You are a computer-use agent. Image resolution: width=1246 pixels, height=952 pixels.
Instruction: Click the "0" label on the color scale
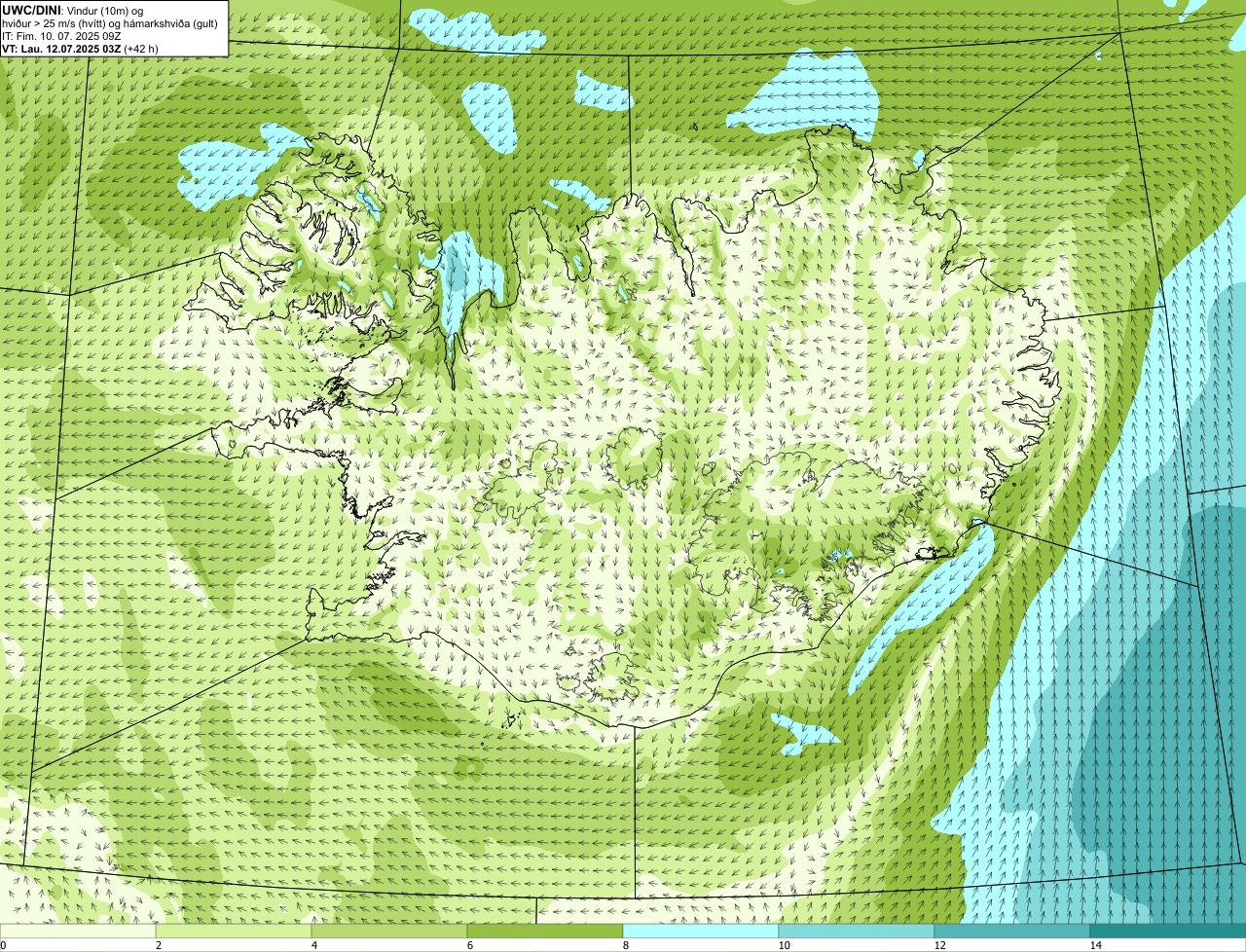click(3, 945)
